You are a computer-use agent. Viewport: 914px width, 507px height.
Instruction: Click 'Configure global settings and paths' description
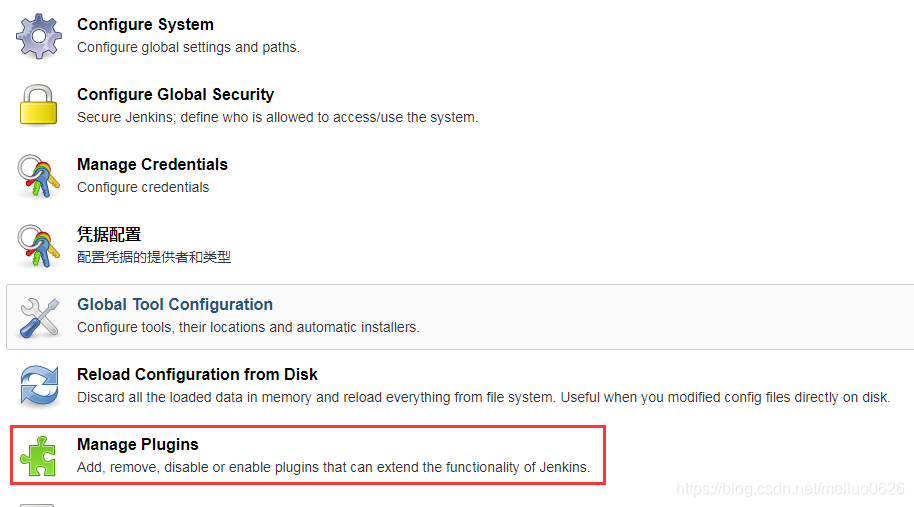pos(188,47)
